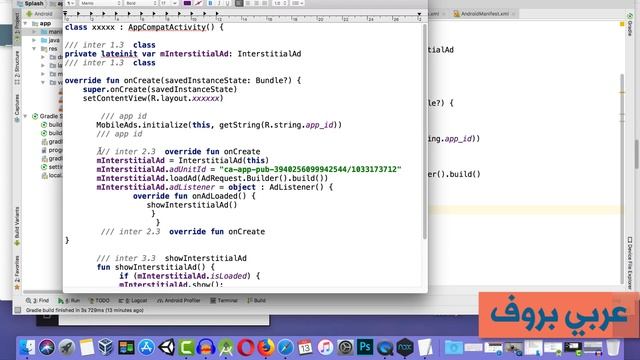Image resolution: width=640 pixels, height=360 pixels.
Task: Open the blue Downloads folder in dock
Action: click(x=453, y=347)
